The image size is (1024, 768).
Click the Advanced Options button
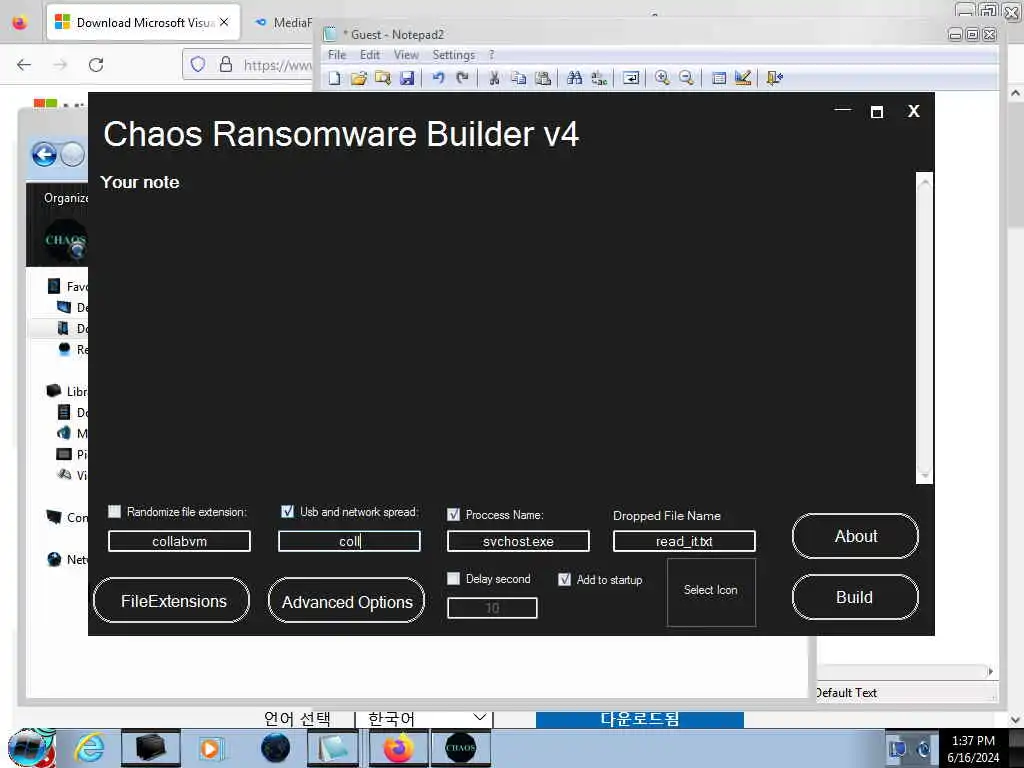[x=346, y=601]
